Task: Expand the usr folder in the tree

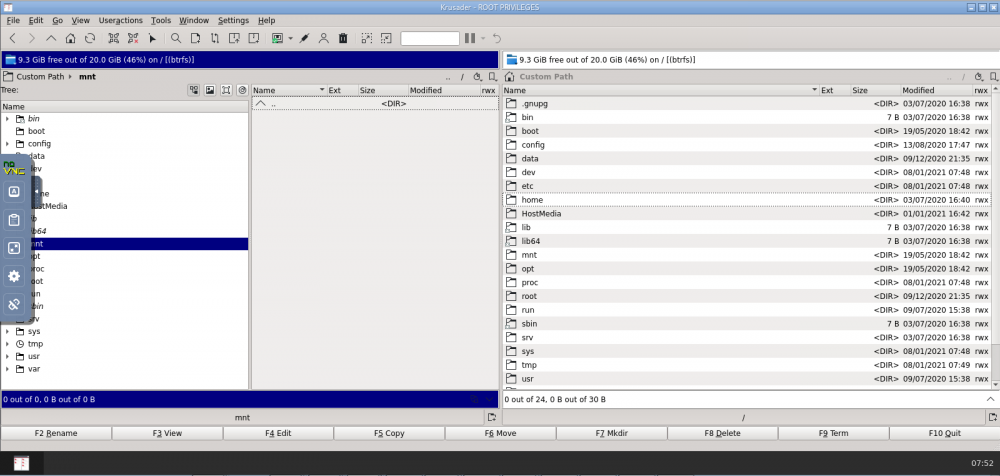Action: [x=8, y=356]
